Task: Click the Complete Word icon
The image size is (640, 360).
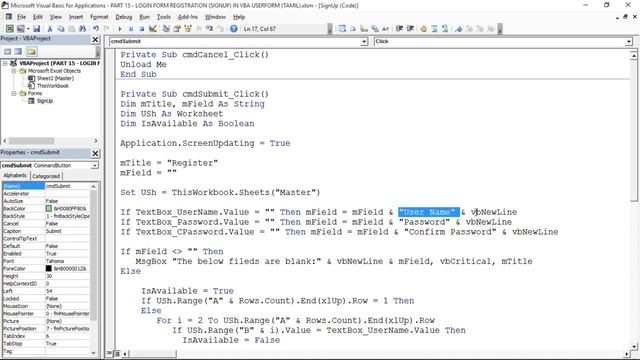Action: click(385, 29)
